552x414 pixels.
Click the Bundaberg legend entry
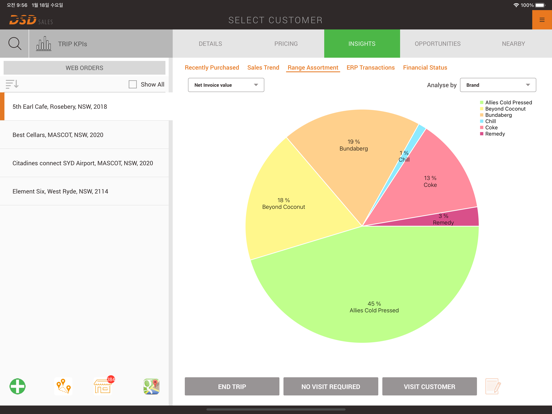point(496,115)
